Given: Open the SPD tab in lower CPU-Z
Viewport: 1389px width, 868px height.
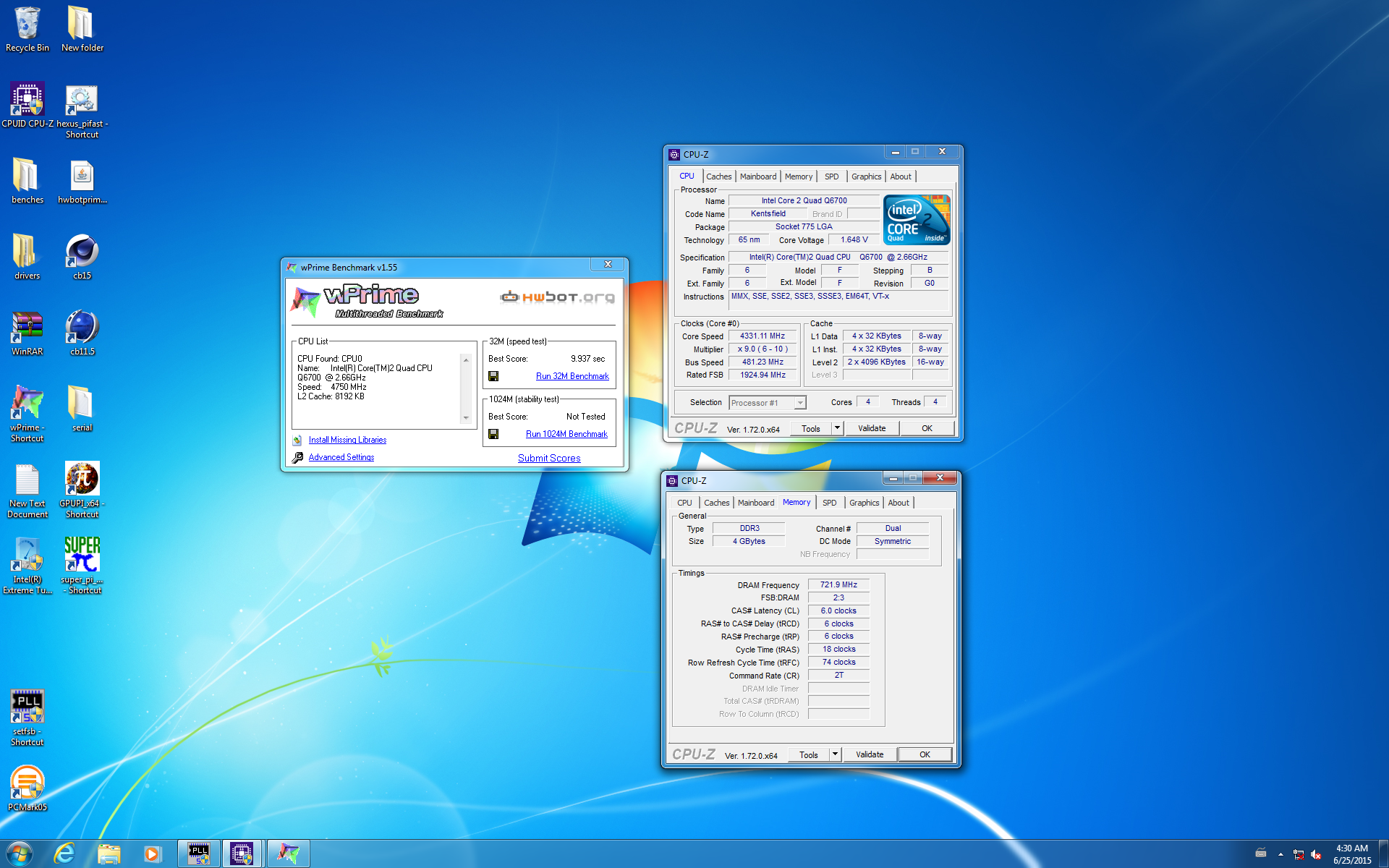Looking at the screenshot, I should click(830, 503).
